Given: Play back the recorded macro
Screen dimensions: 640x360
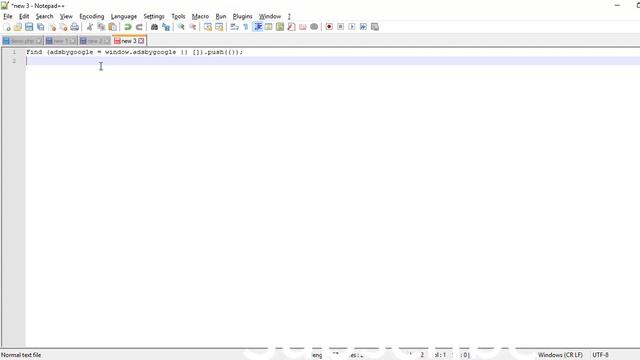Looking at the screenshot, I should 352,27.
